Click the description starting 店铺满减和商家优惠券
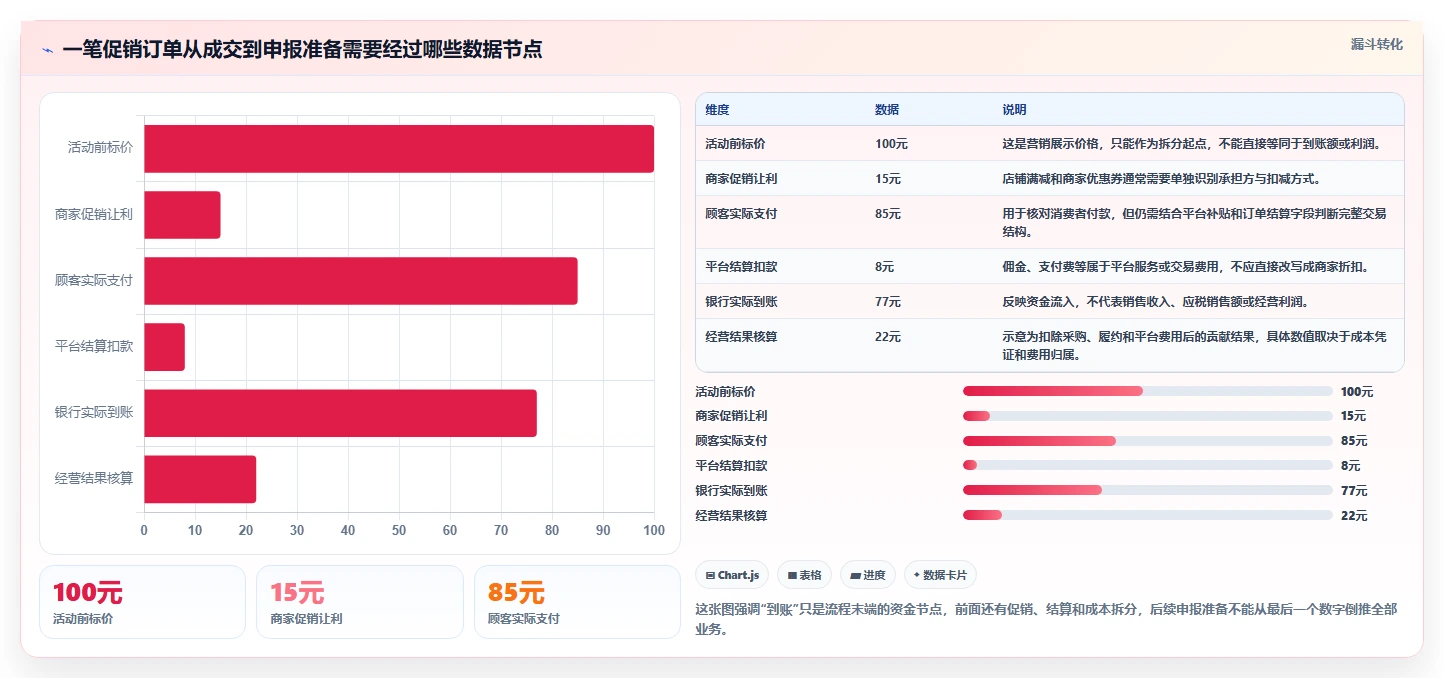Viewport: 1444px width, 678px height. (x=1162, y=178)
